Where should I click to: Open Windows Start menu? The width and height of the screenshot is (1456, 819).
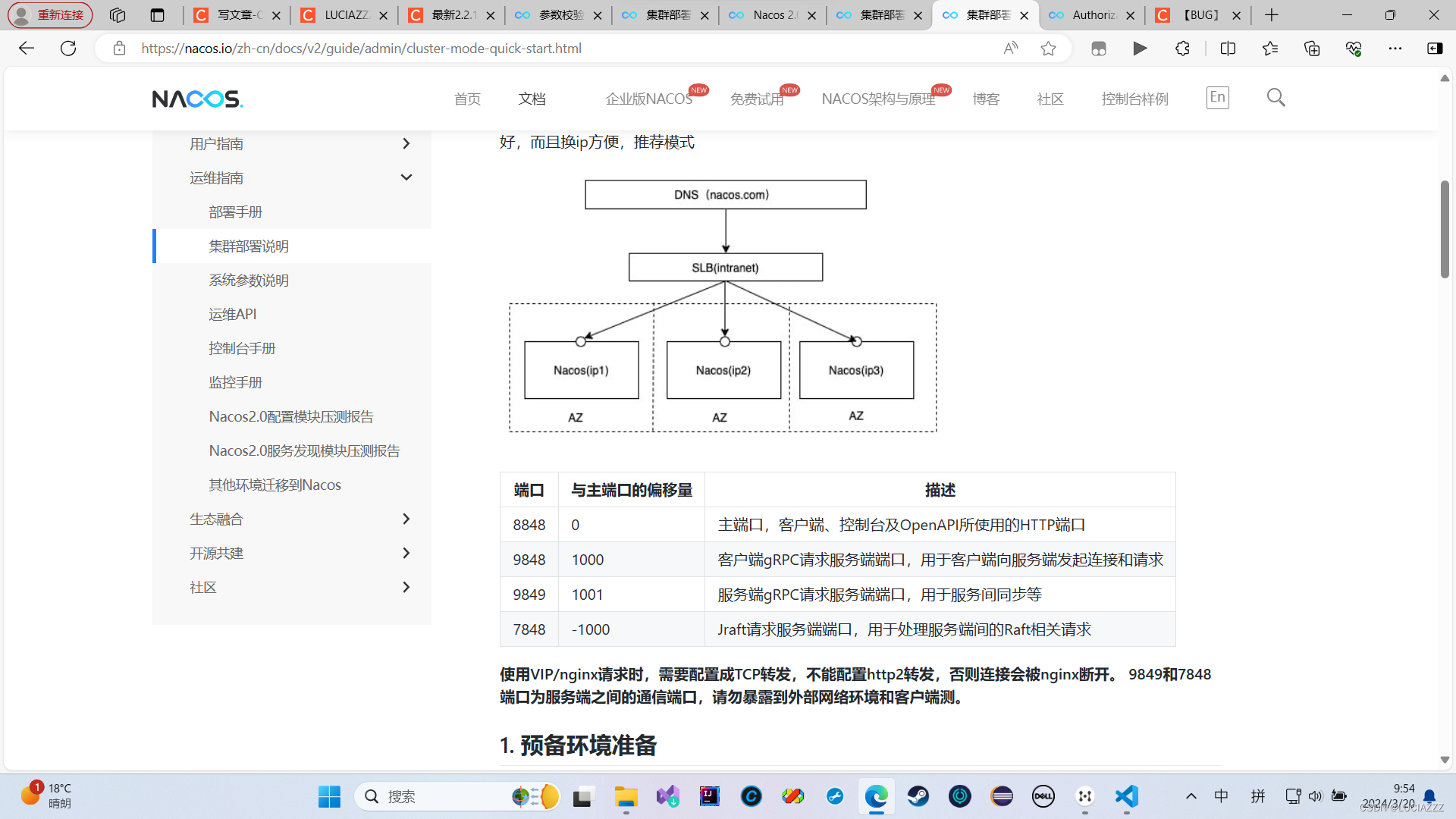(x=329, y=796)
